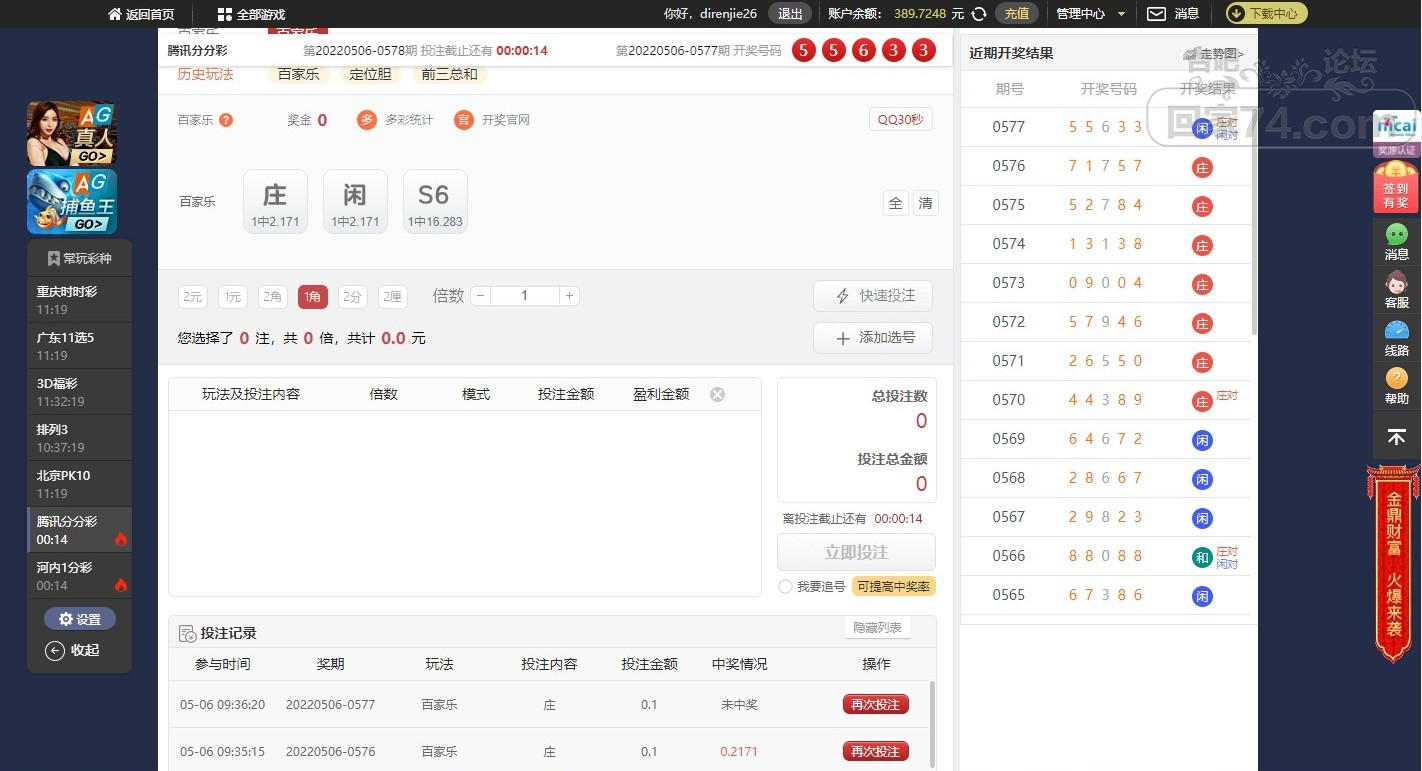Open AG真人 live casino banner

click(72, 133)
